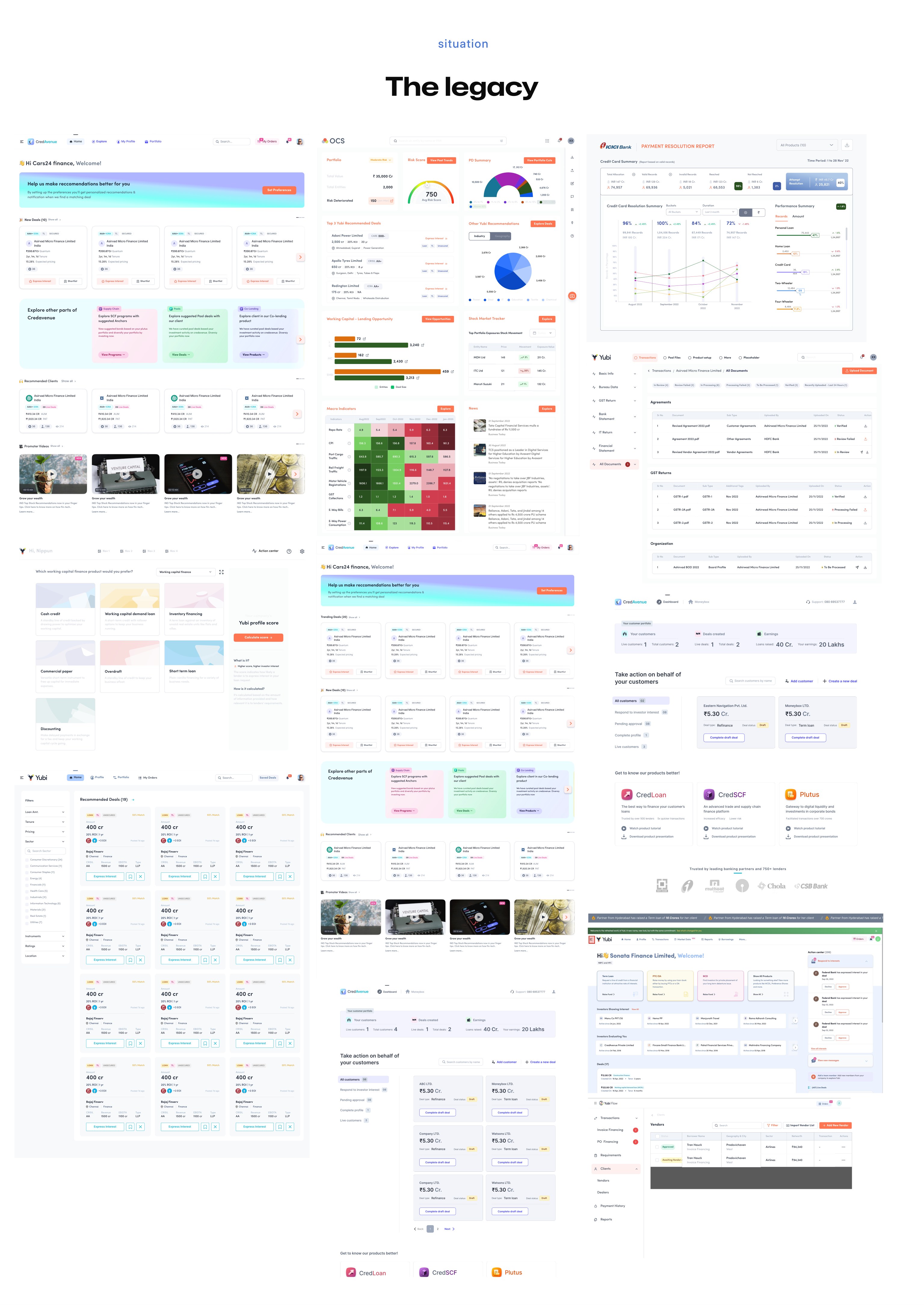Click the Performance Summary scrollbar
This screenshot has height=1305, width=924.
[847, 234]
